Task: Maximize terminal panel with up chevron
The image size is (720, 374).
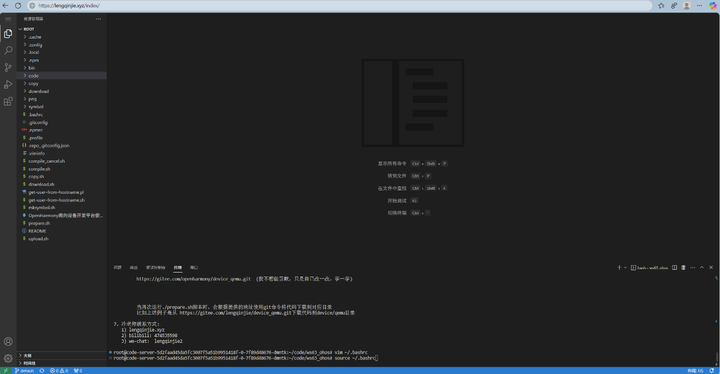Action: coord(702,267)
